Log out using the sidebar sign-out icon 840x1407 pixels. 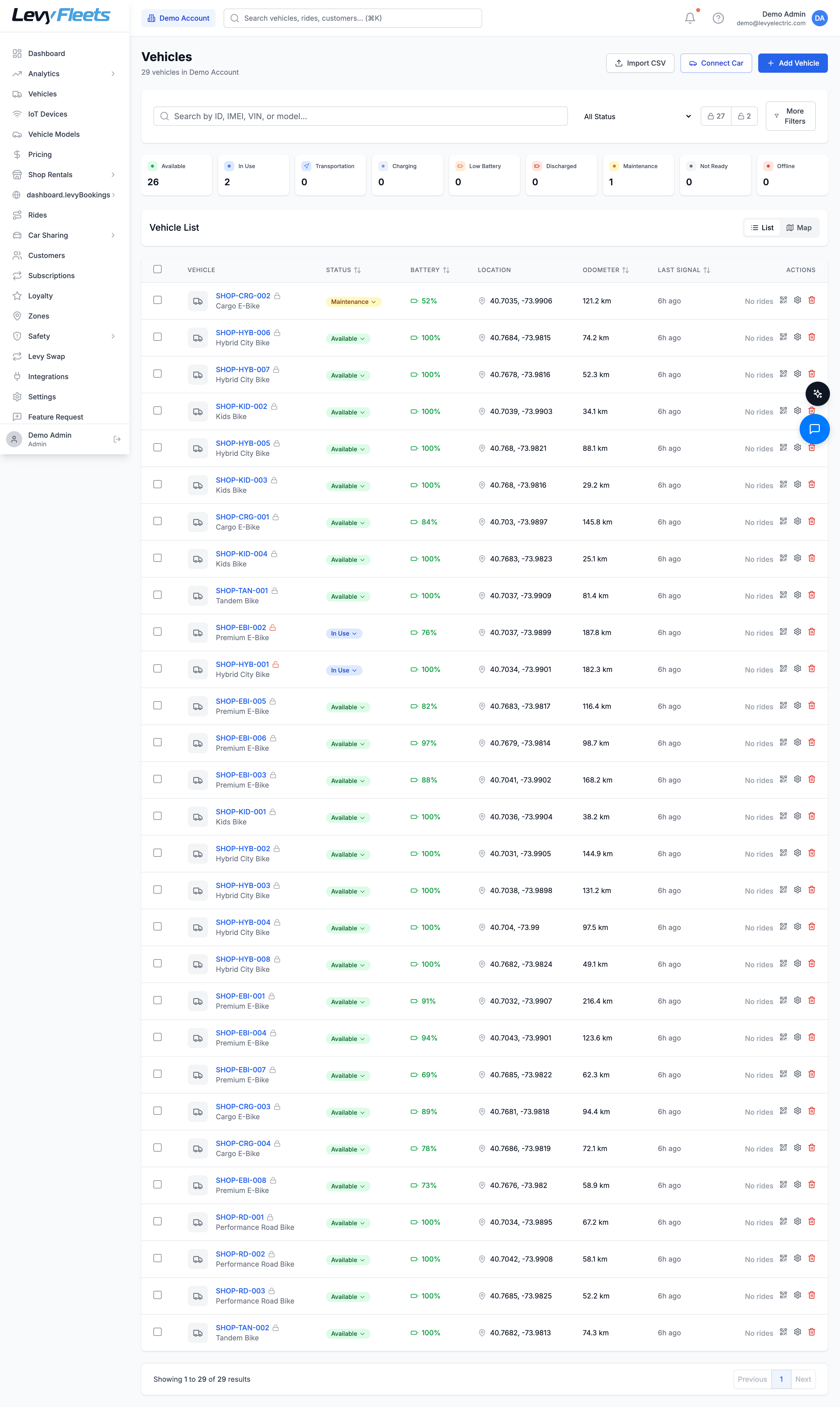click(117, 439)
